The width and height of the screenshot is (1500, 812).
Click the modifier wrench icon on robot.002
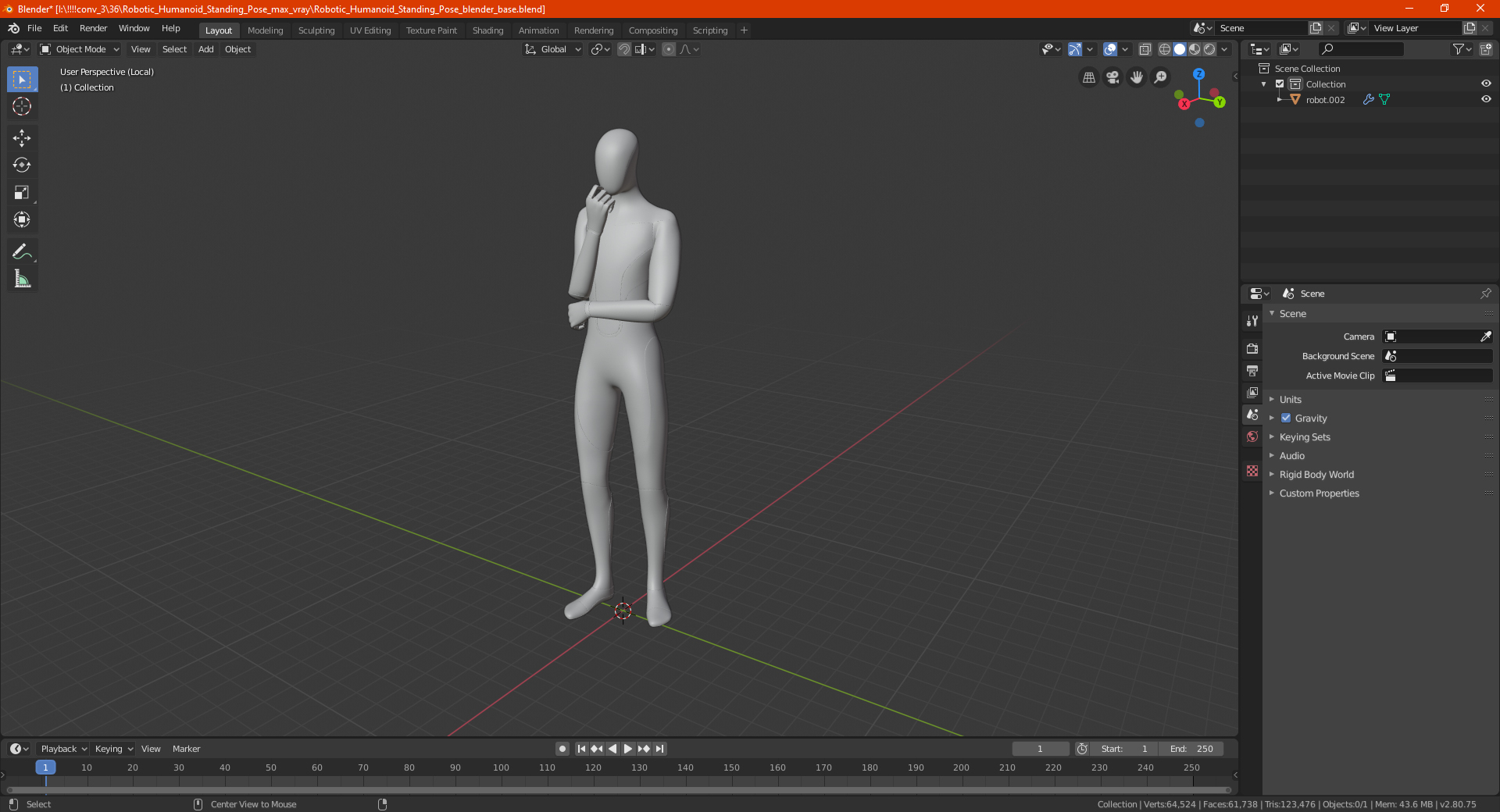1368,99
